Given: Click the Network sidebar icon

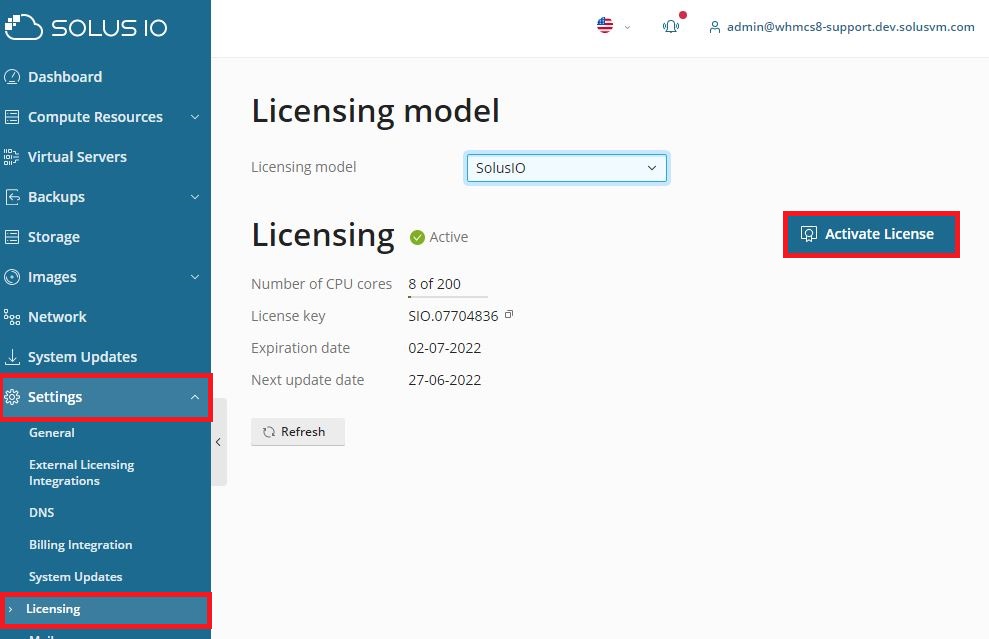Looking at the screenshot, I should [12, 317].
